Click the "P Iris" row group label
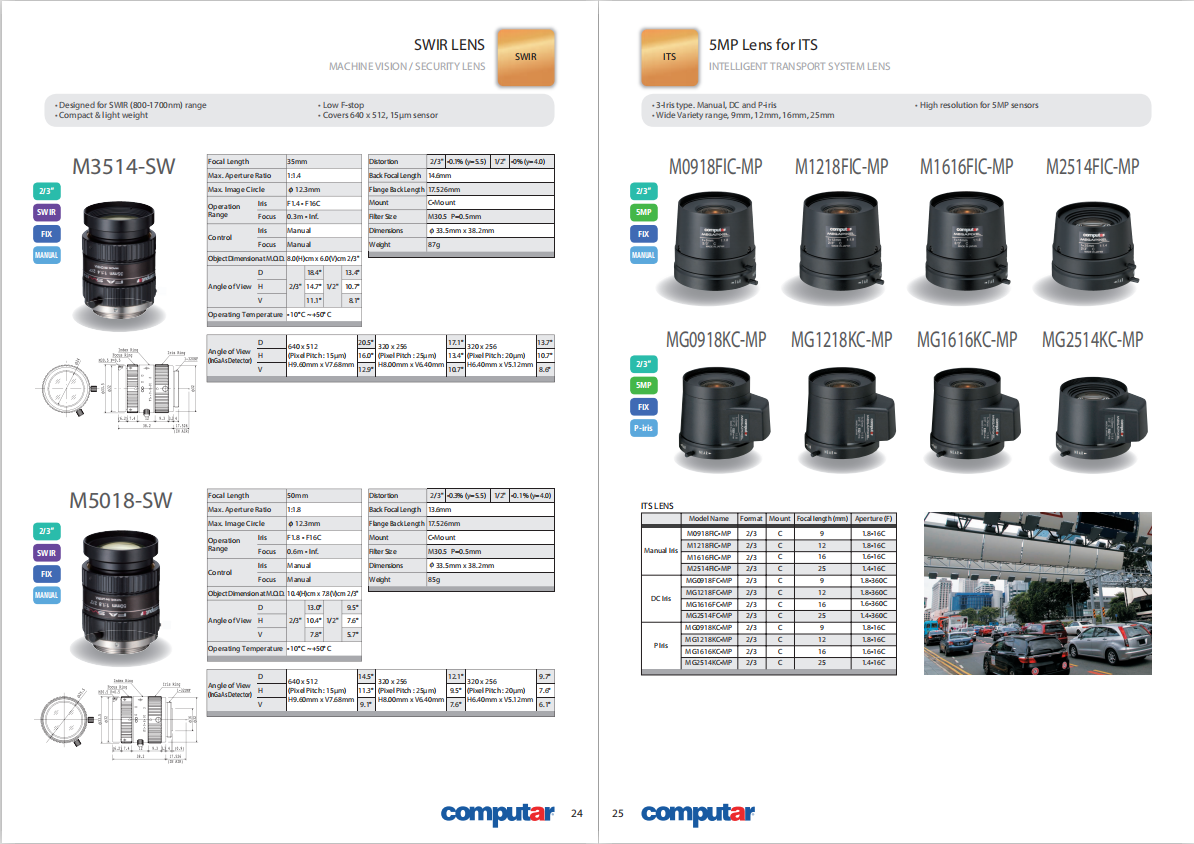Screen dimensions: 1194x844 (x=660, y=646)
